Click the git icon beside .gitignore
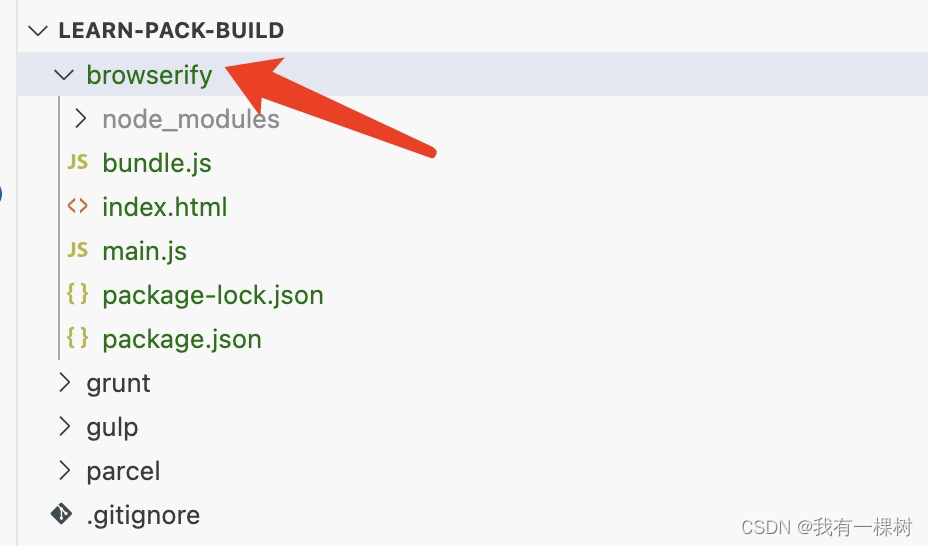 point(62,514)
